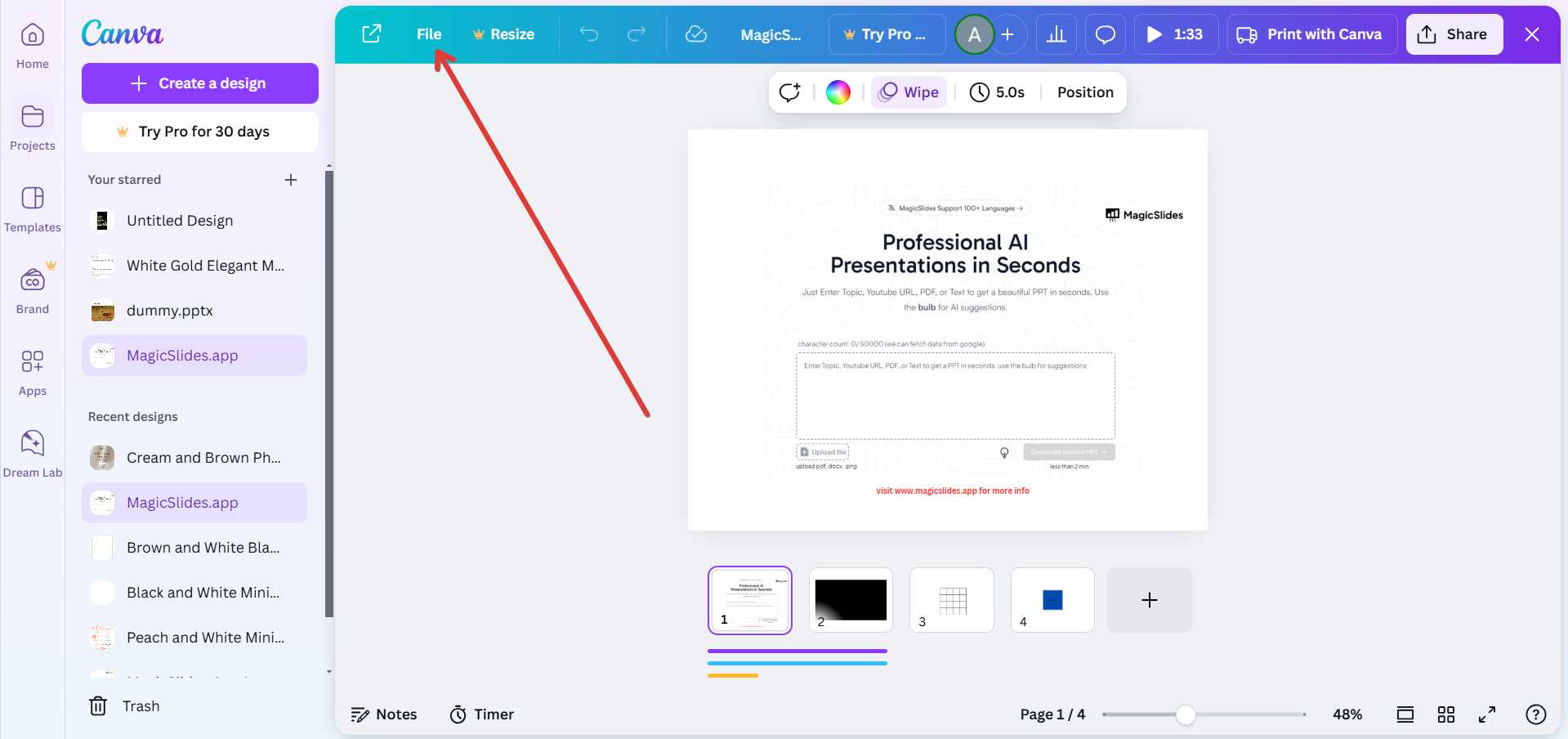
Task: Open the Position panel
Action: 1085,92
